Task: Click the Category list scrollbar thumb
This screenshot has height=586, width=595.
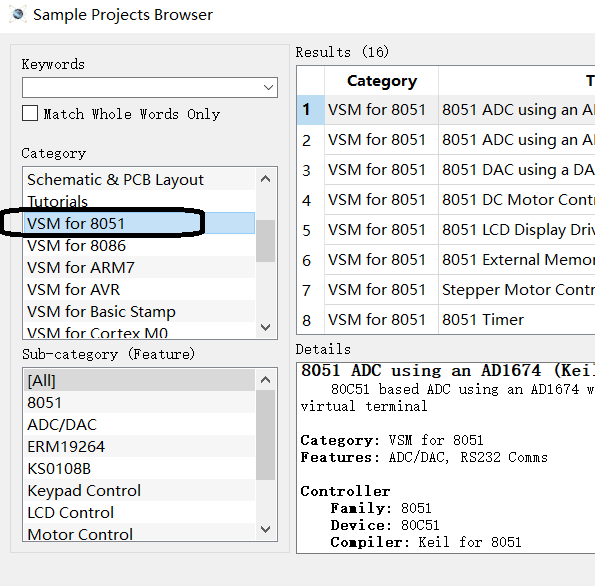Action: point(266,241)
